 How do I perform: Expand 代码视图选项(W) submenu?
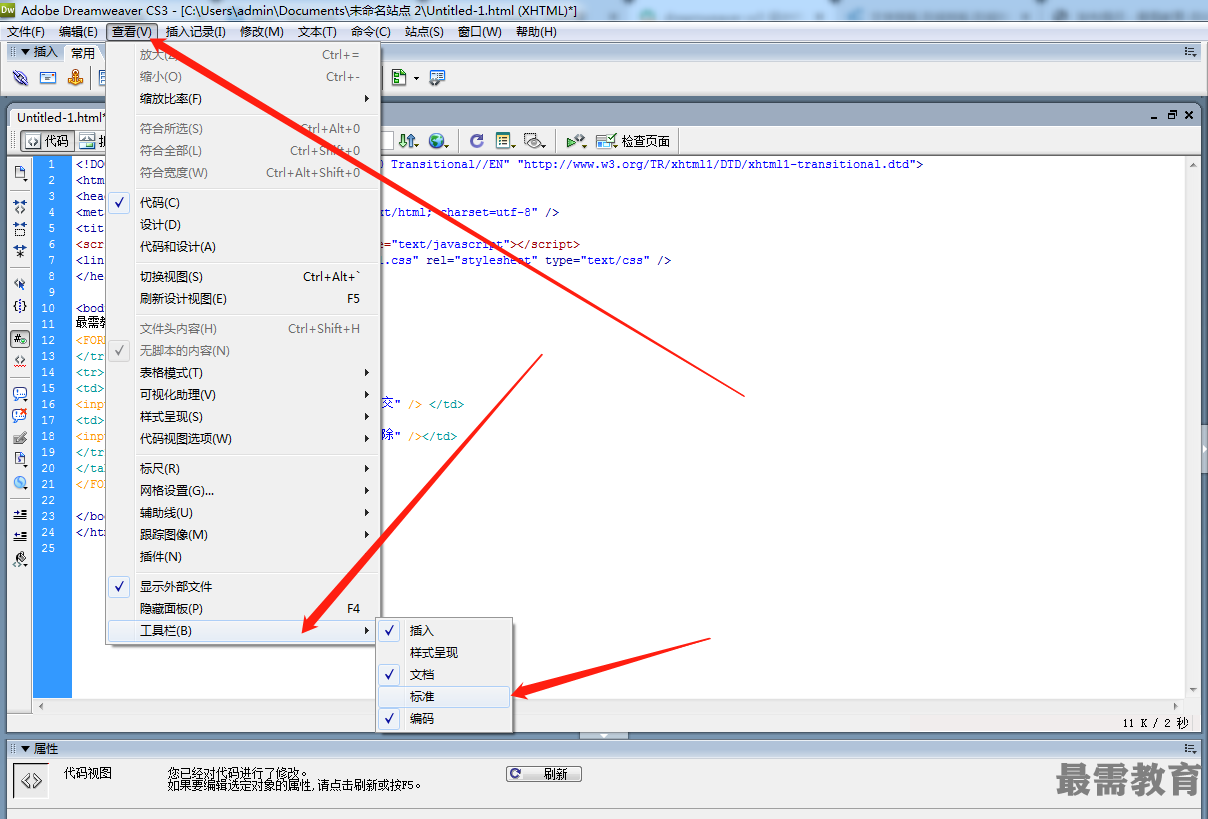coord(243,438)
